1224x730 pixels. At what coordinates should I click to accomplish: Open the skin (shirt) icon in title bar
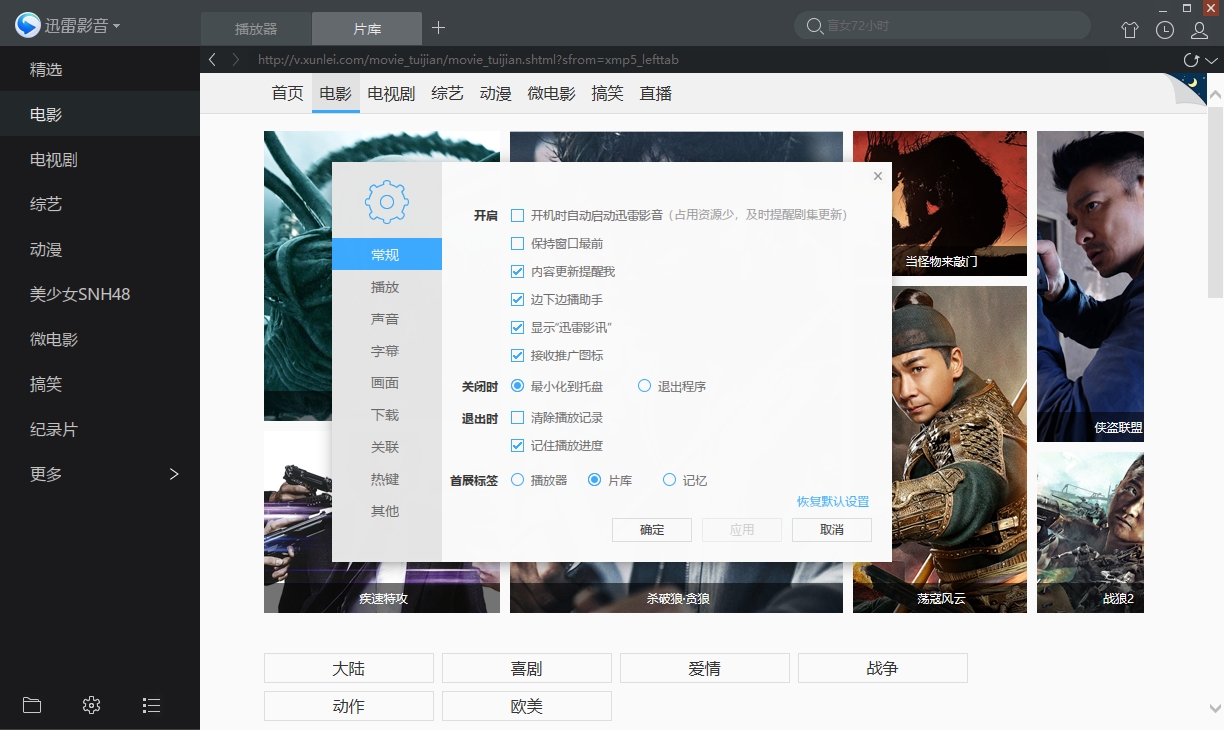pyautogui.click(x=1130, y=30)
